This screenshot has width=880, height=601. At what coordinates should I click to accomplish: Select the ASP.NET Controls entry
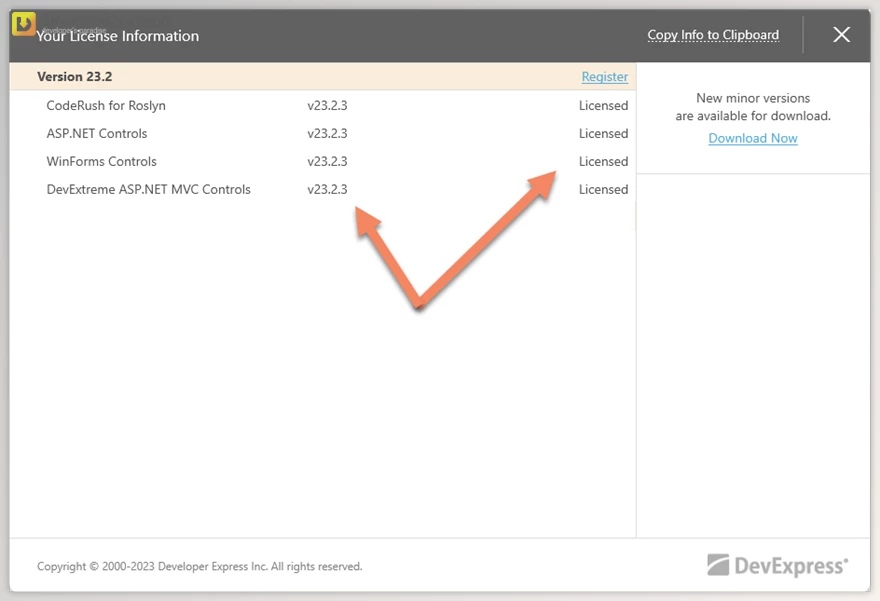97,134
